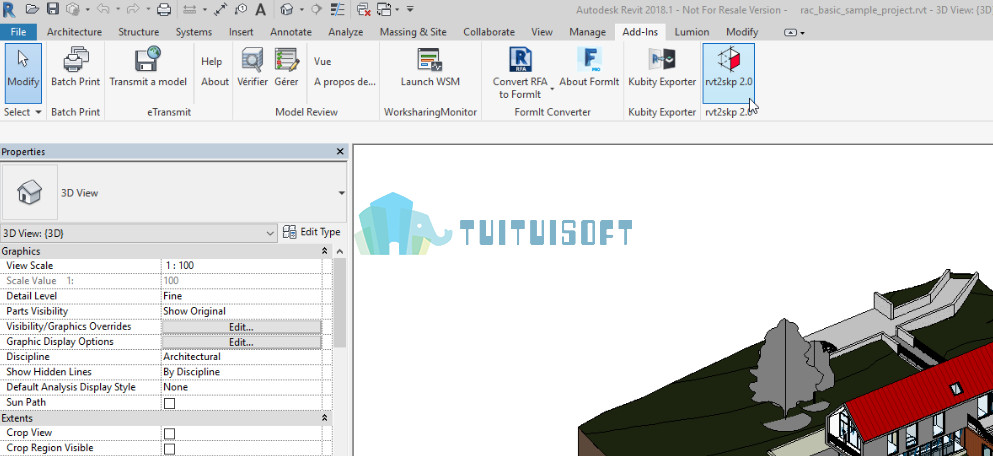
Task: Open Customize Quick Access Toolbar dropdown
Action: click(410, 10)
